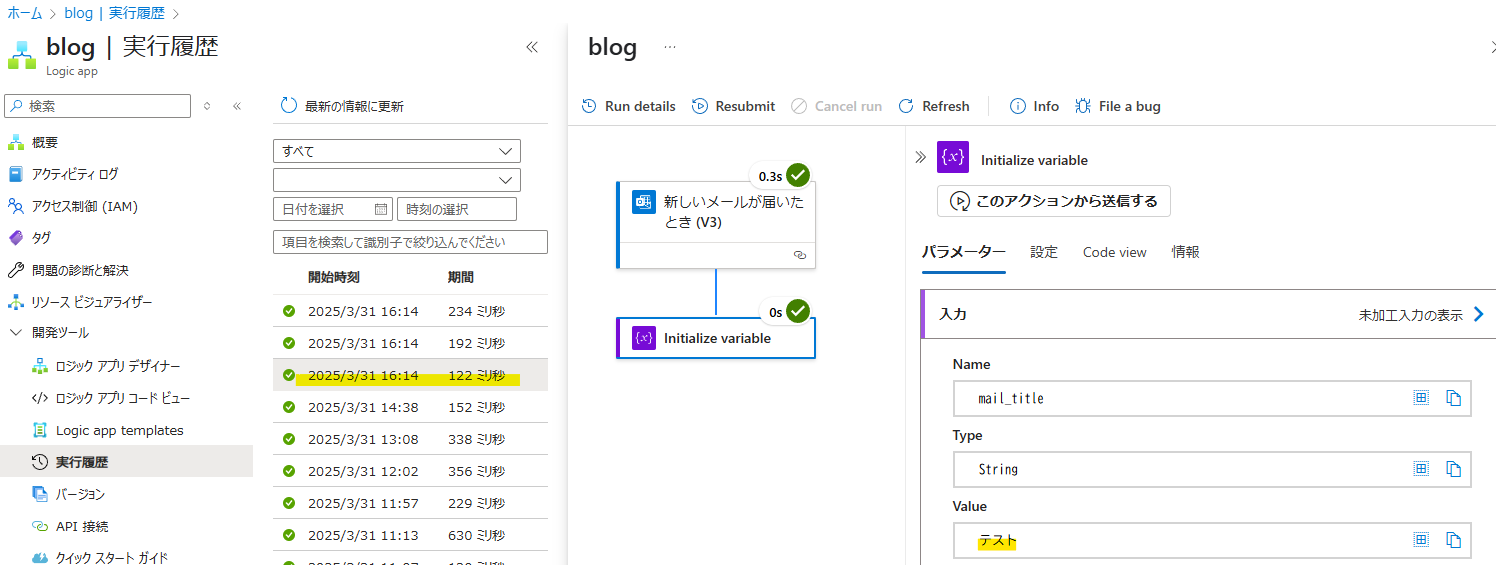This screenshot has width=1496, height=565.
Task: Click このアクションから送信する button
Action: point(1054,201)
